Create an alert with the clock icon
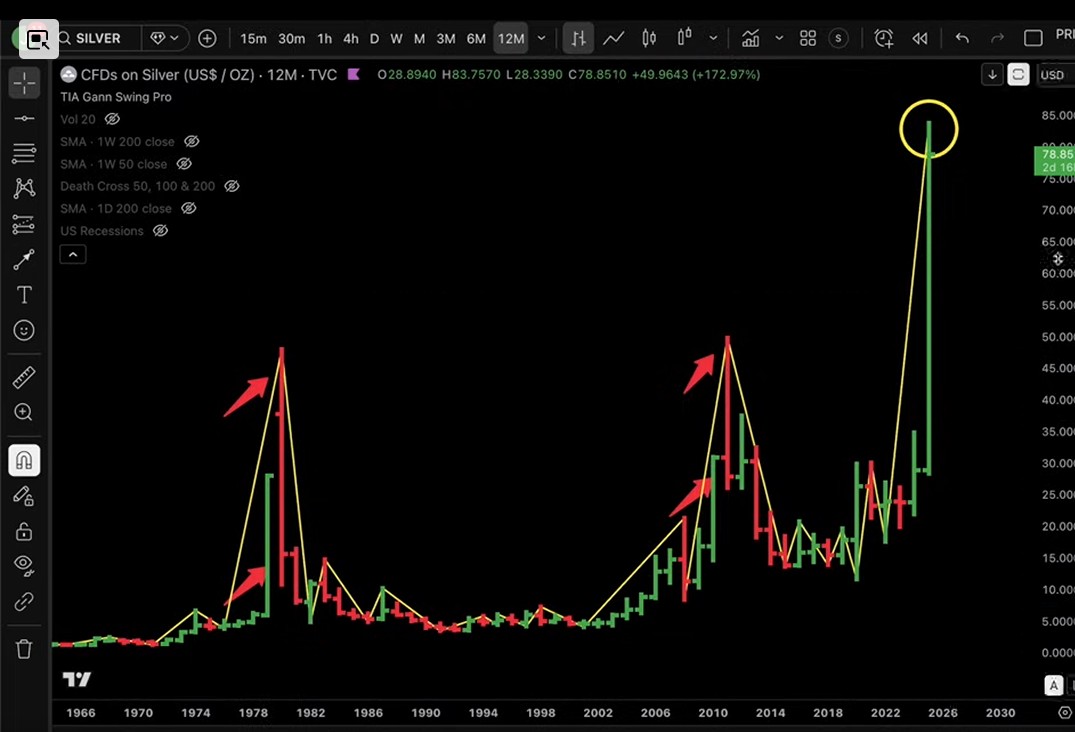 (884, 38)
